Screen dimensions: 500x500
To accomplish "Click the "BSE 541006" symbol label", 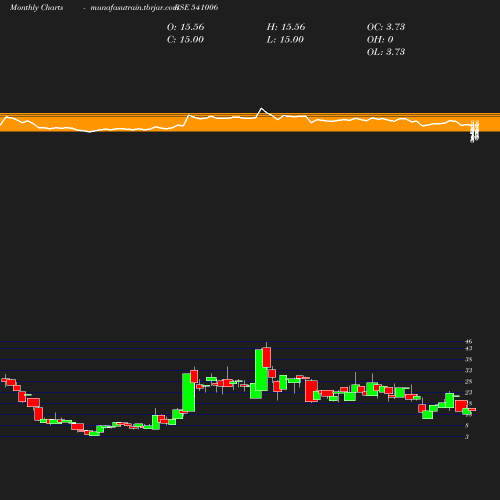I will (x=197, y=7).
